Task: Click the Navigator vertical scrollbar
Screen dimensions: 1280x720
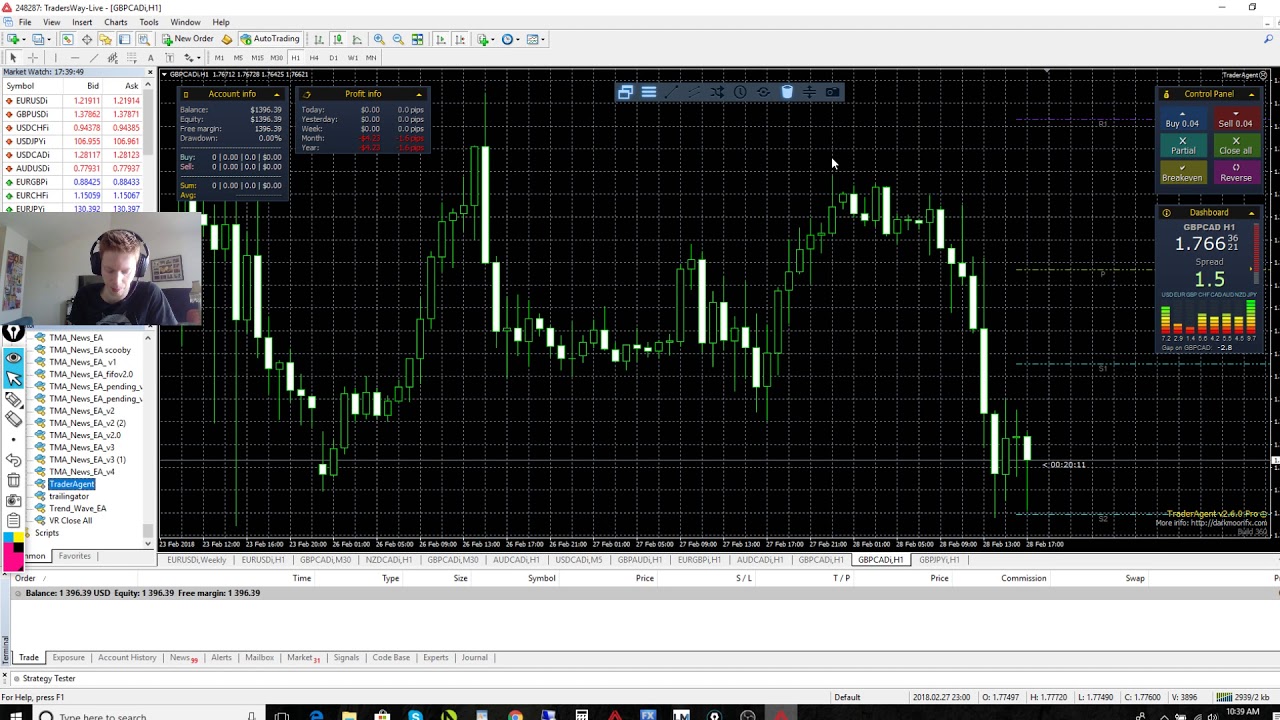Action: click(148, 440)
